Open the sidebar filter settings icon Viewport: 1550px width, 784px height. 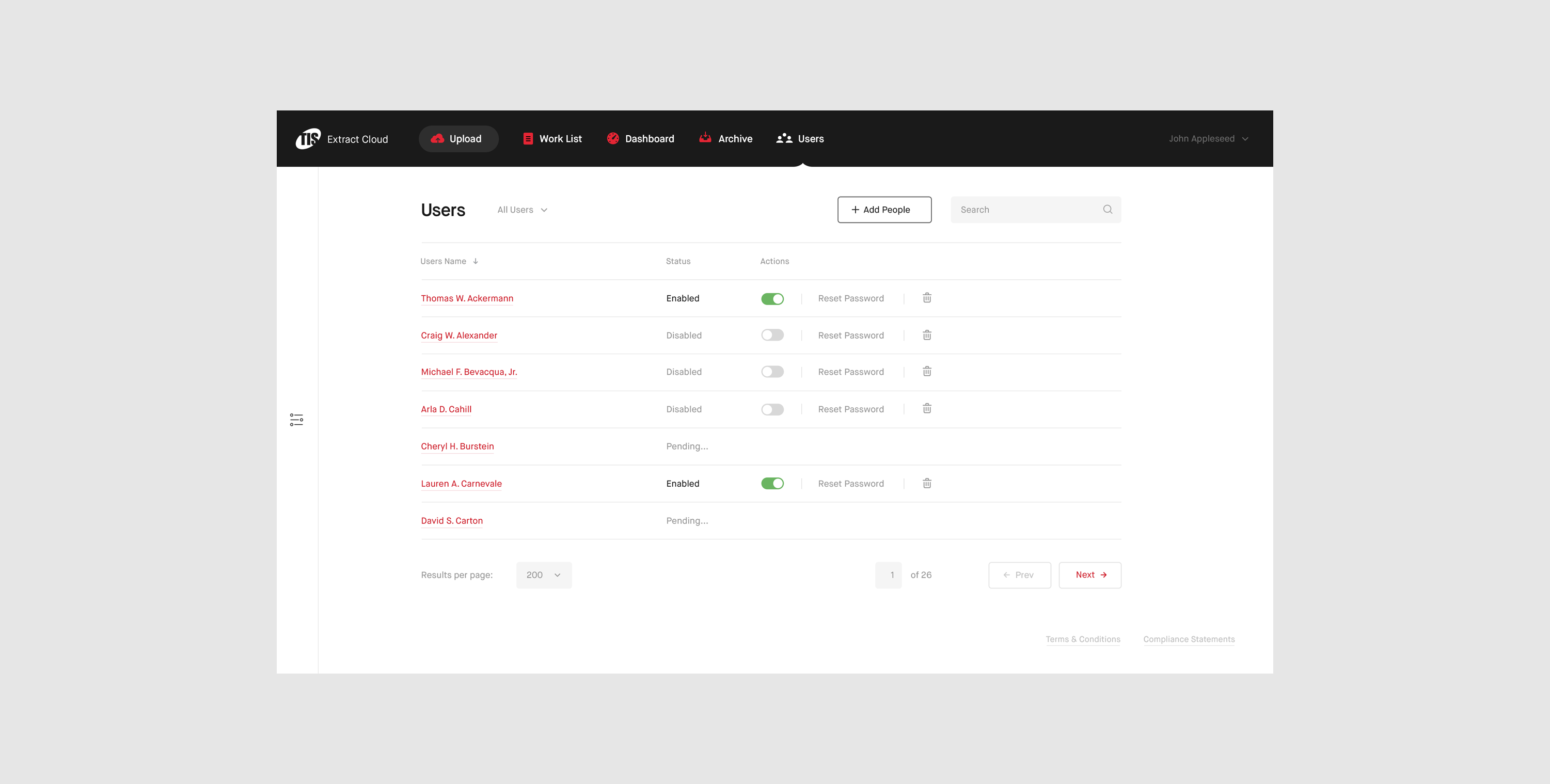[296, 420]
